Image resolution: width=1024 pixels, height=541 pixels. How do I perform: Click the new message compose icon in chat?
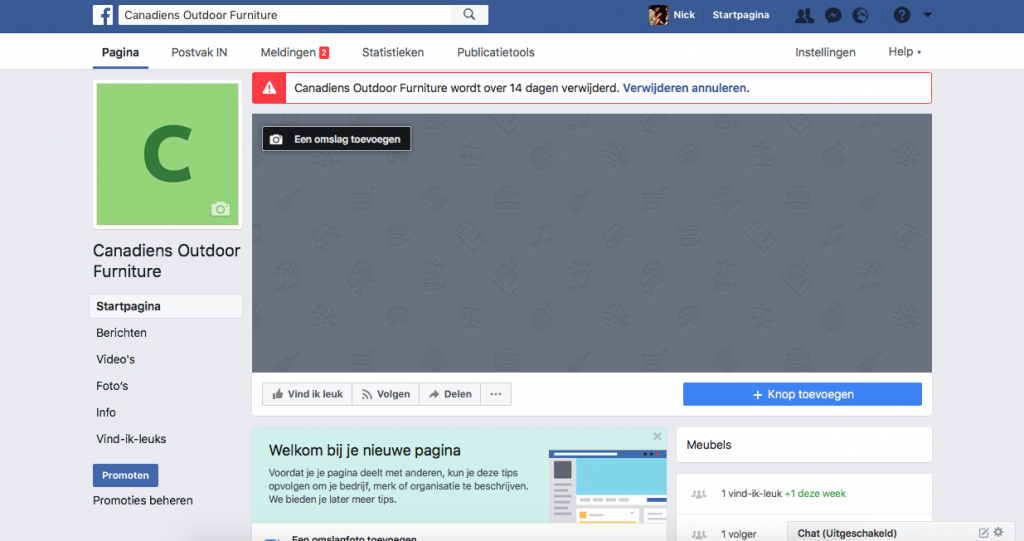[x=984, y=533]
